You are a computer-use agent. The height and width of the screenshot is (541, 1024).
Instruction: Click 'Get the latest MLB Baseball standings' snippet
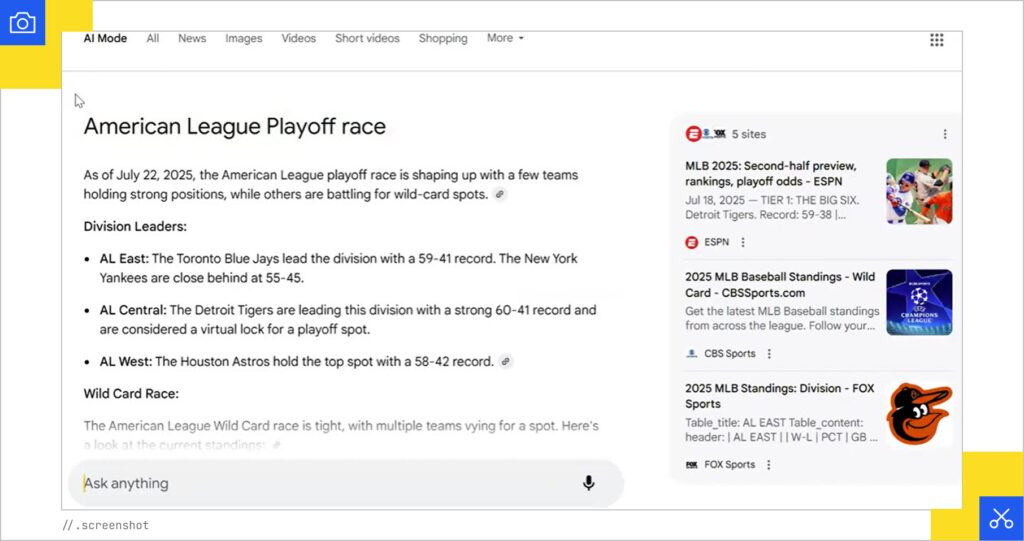tap(782, 318)
